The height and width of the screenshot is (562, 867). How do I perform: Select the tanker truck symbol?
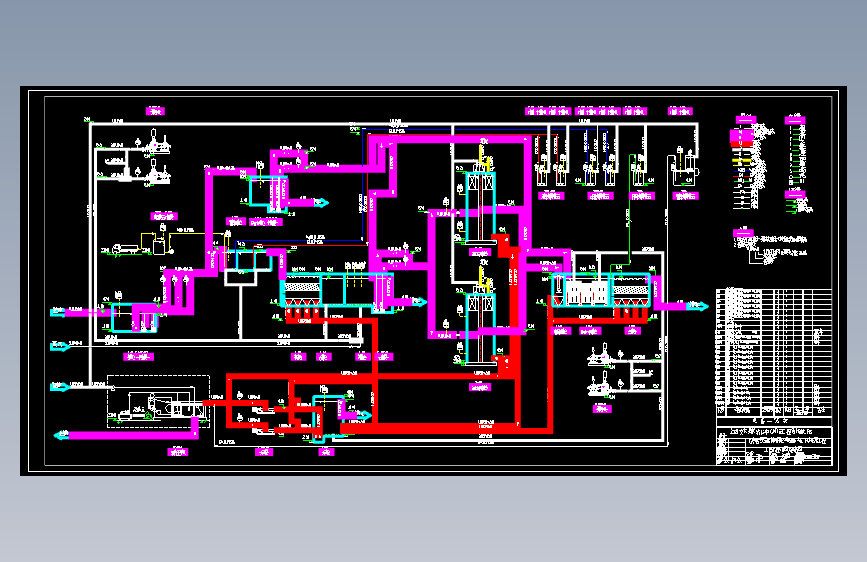pos(124,250)
